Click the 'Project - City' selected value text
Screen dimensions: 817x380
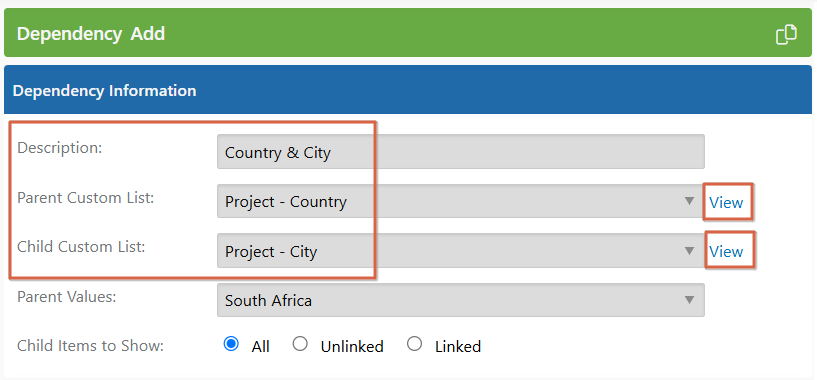point(271,252)
